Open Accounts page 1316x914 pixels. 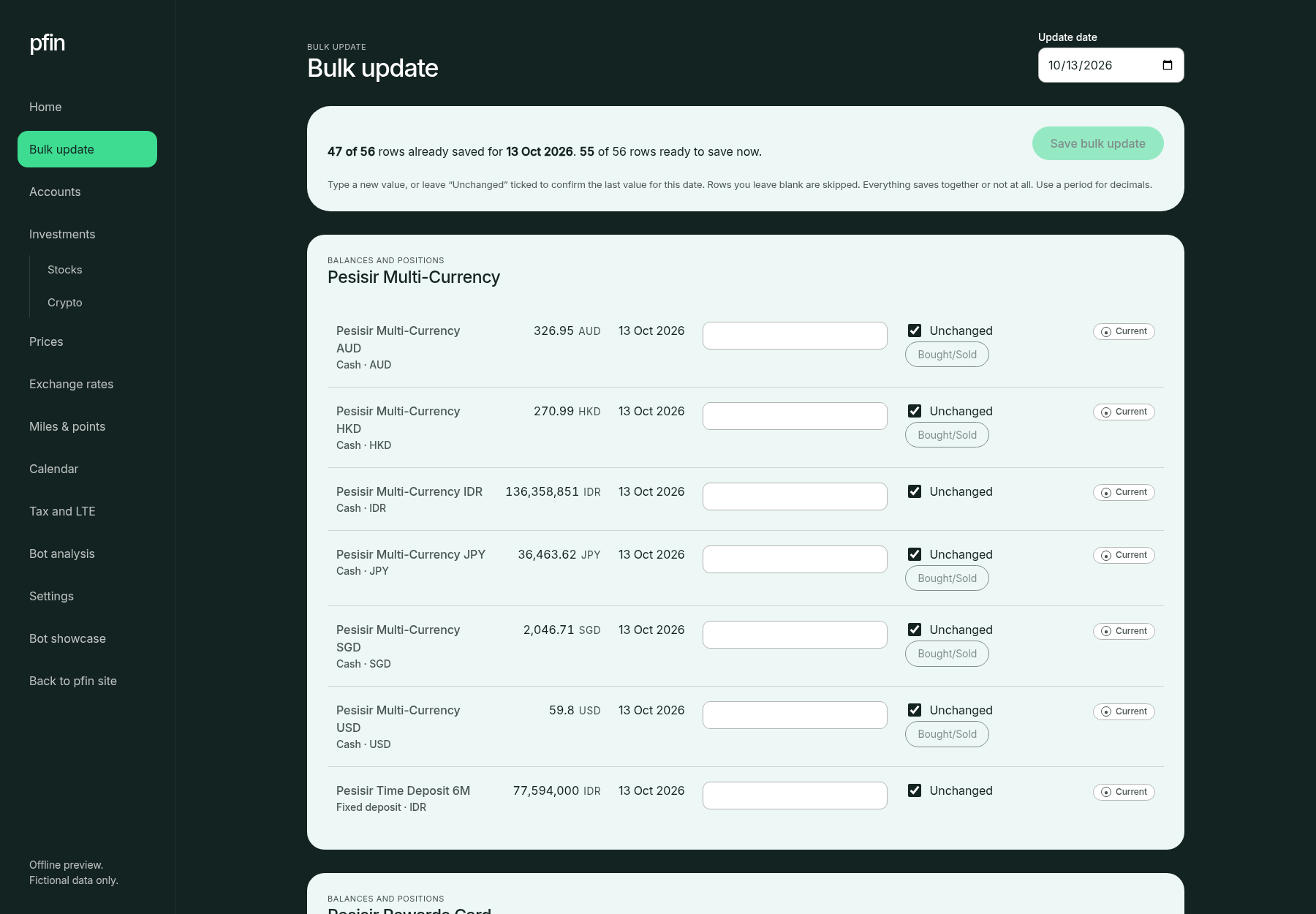(x=87, y=192)
